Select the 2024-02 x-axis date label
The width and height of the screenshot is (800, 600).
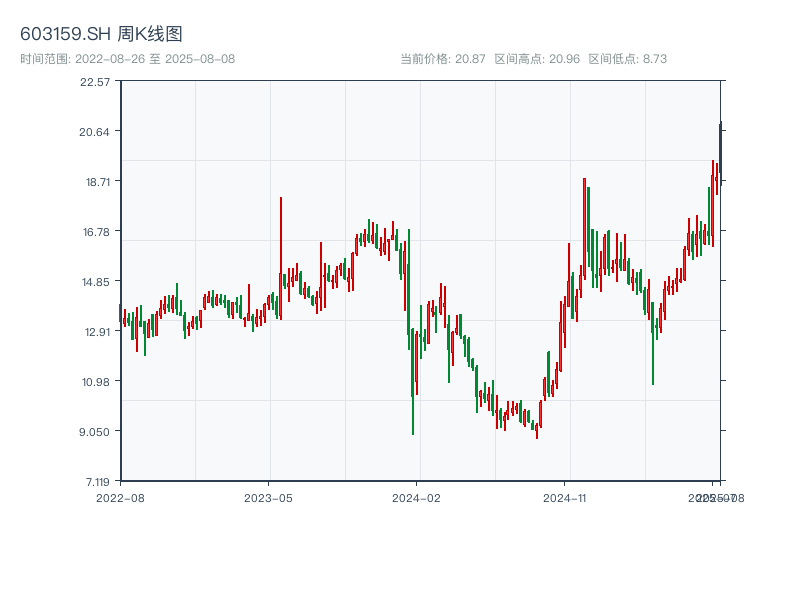click(x=417, y=497)
